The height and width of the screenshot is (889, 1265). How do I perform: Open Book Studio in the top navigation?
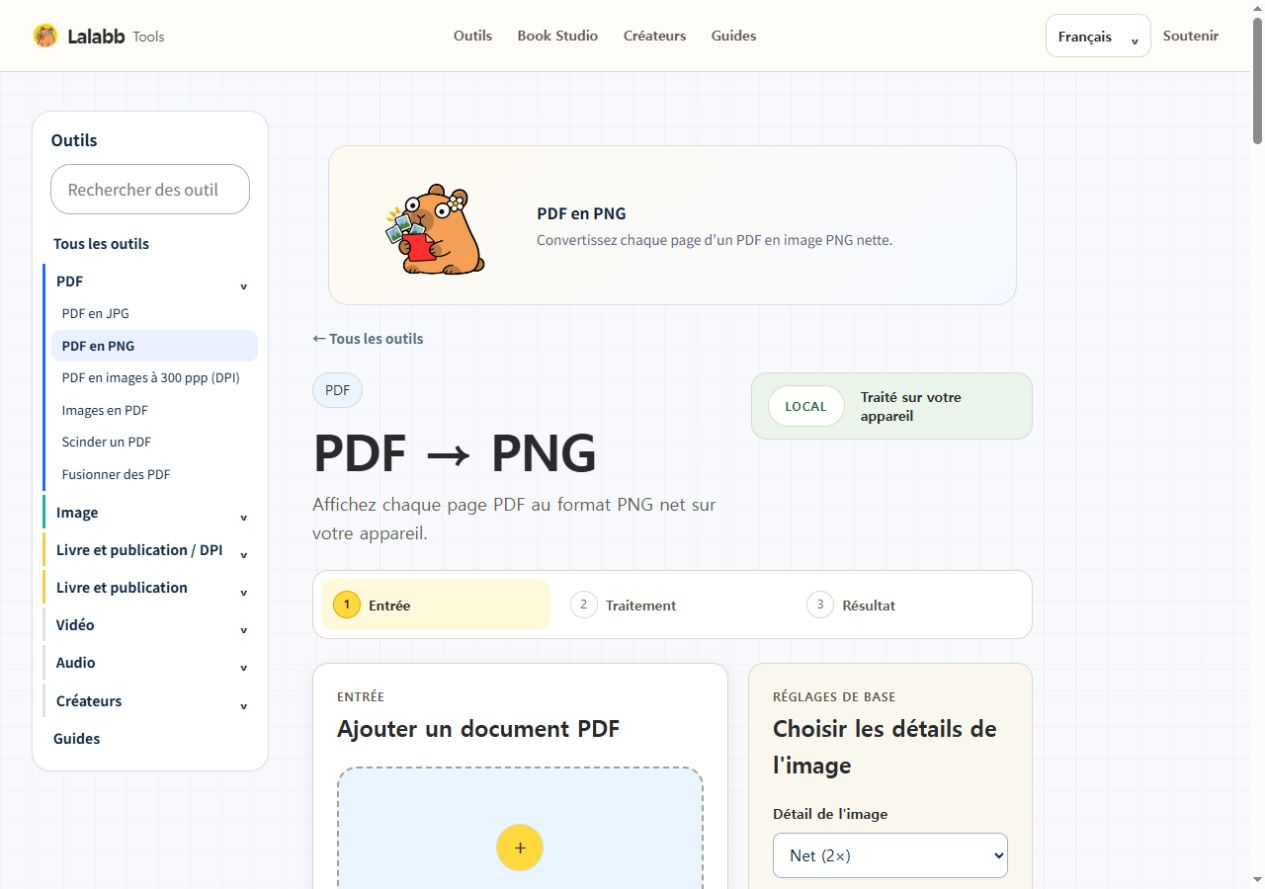click(557, 36)
